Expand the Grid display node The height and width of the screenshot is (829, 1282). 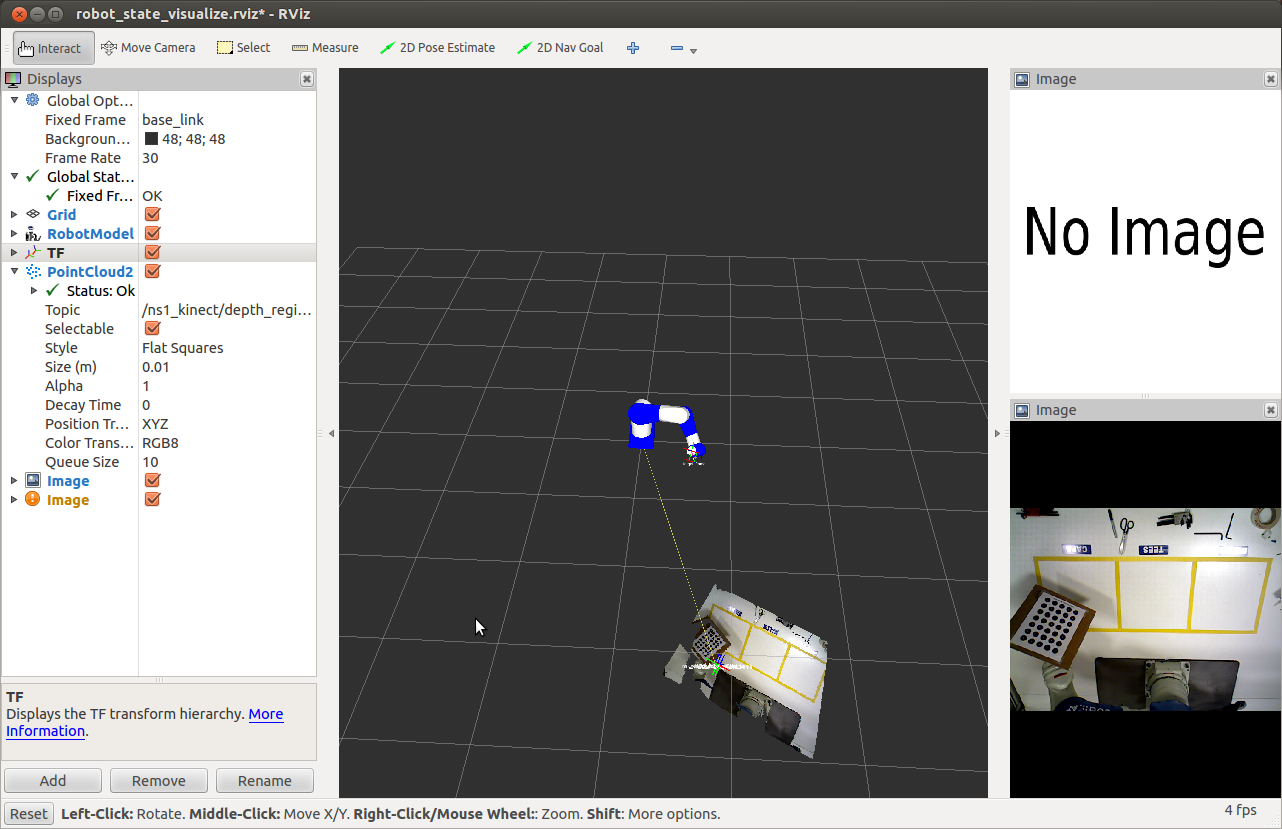[x=14, y=215]
